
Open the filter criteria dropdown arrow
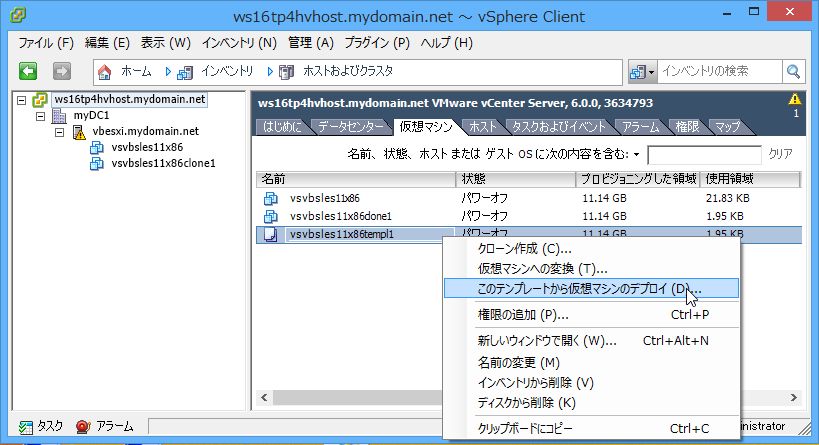pos(636,155)
